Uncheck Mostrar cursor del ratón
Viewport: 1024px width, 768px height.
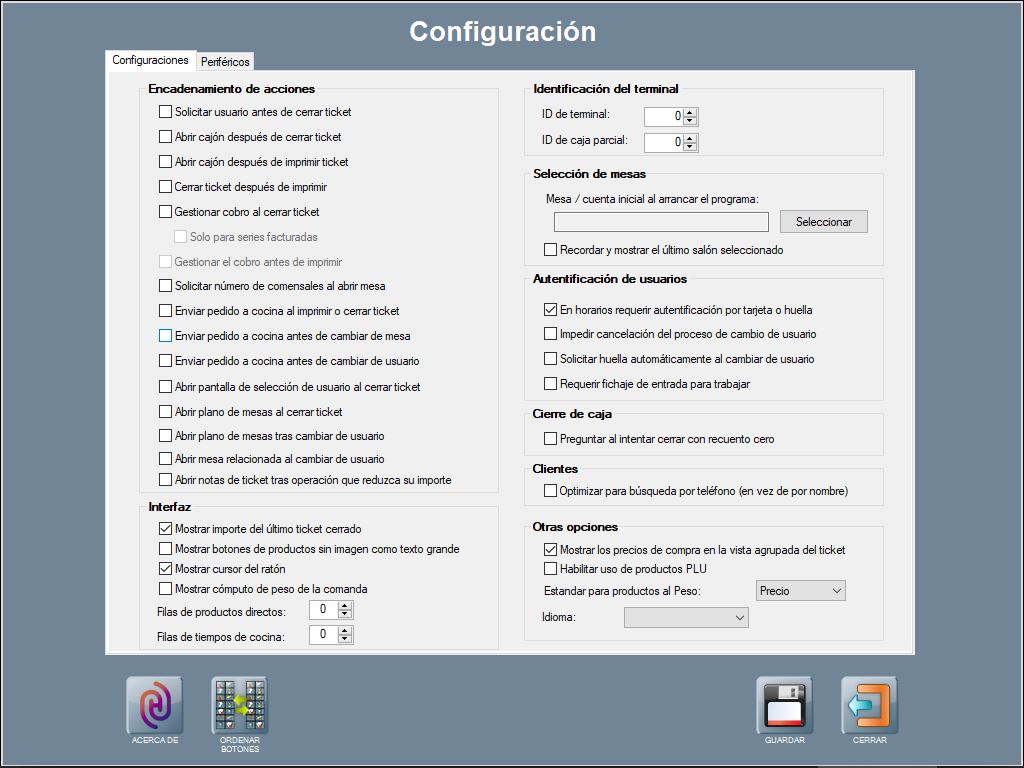166,569
